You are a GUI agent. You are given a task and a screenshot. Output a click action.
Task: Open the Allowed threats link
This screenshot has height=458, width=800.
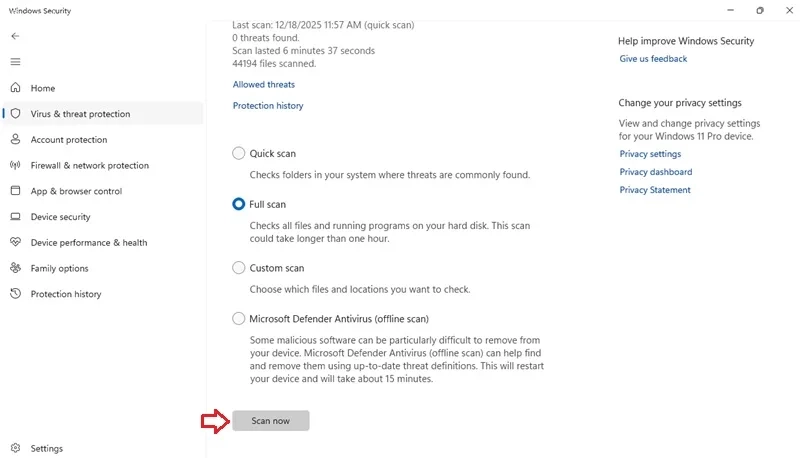[264, 85]
